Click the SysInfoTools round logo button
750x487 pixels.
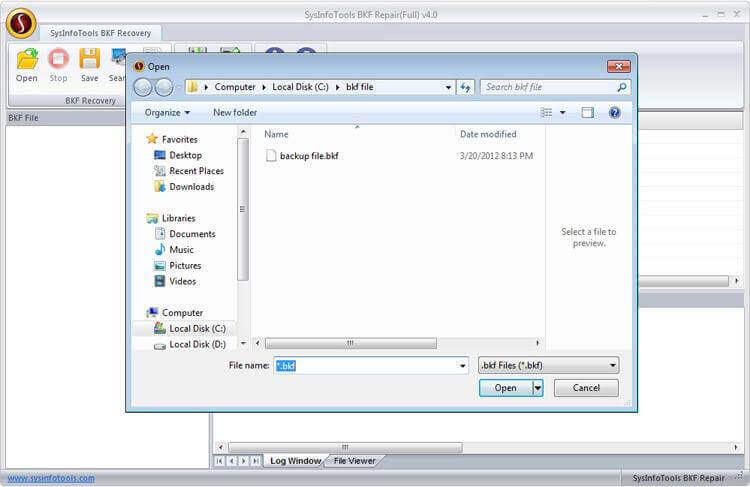pyautogui.click(x=21, y=22)
